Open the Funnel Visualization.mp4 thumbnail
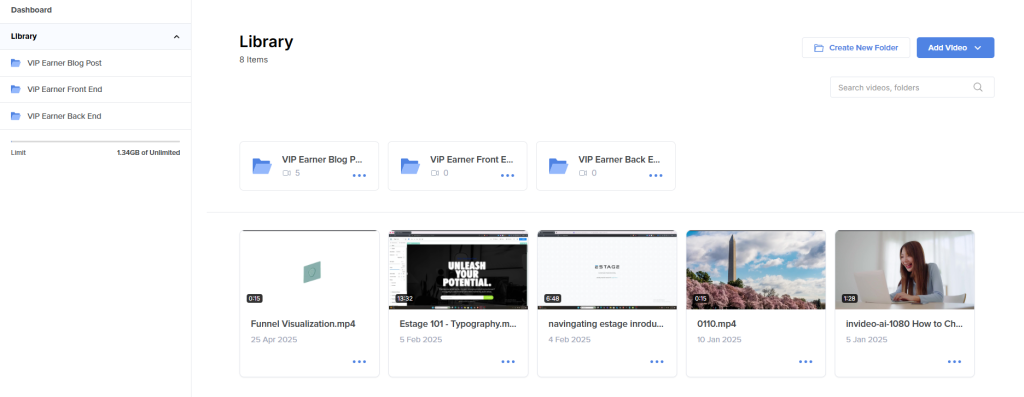Viewport: 1024px width, 397px height. 309,270
